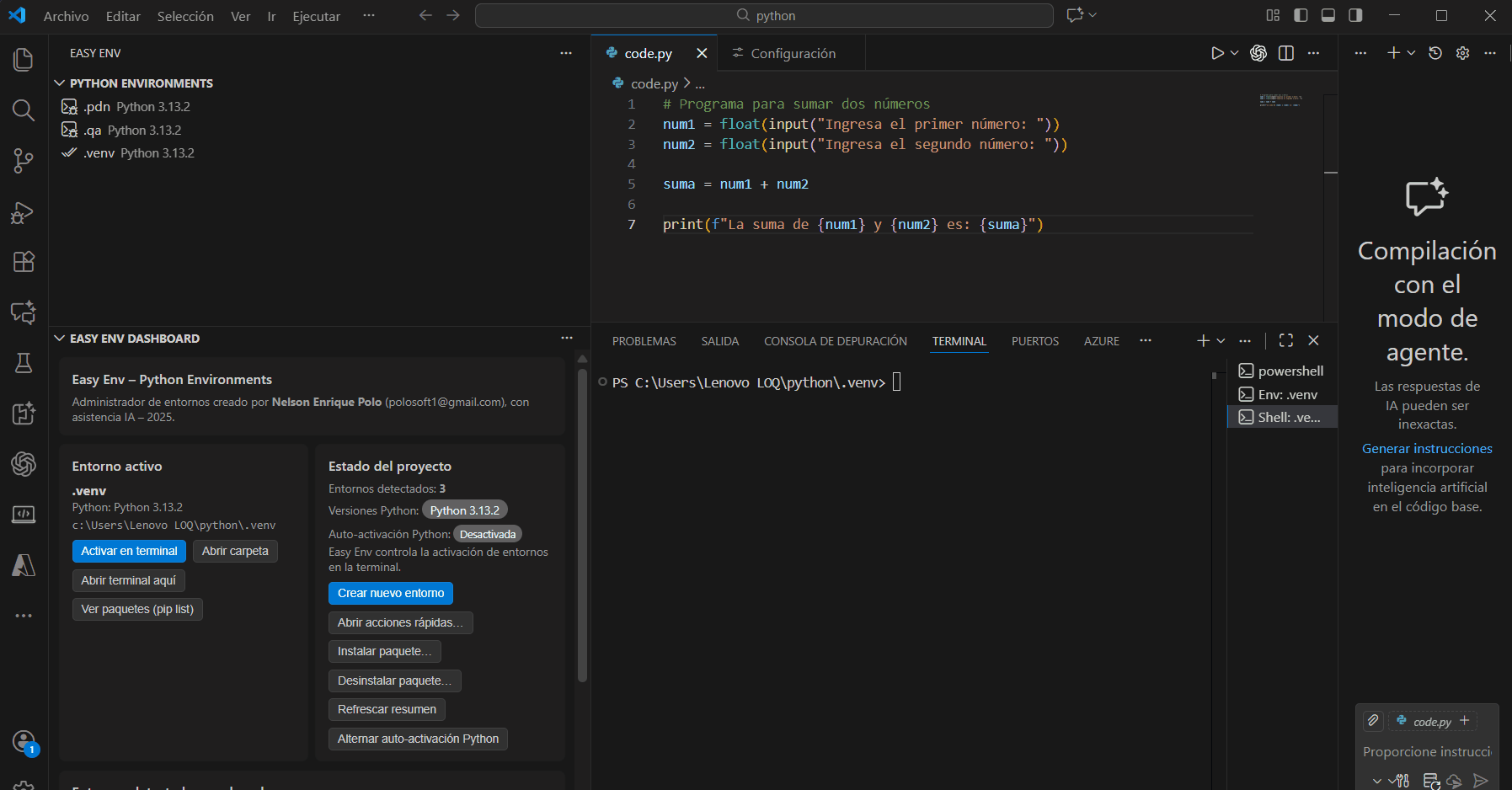Toggle the bottom panel visibility

[x=1328, y=15]
